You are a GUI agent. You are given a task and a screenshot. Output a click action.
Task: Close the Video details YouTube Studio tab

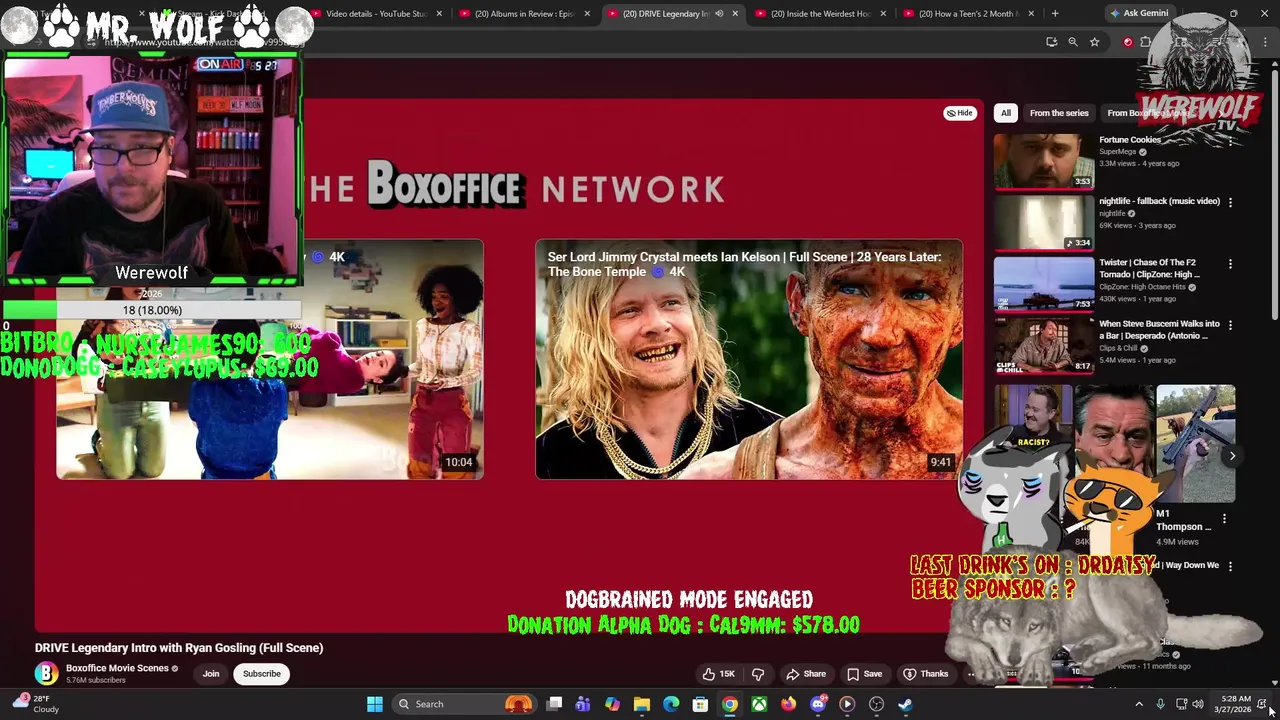pos(439,14)
